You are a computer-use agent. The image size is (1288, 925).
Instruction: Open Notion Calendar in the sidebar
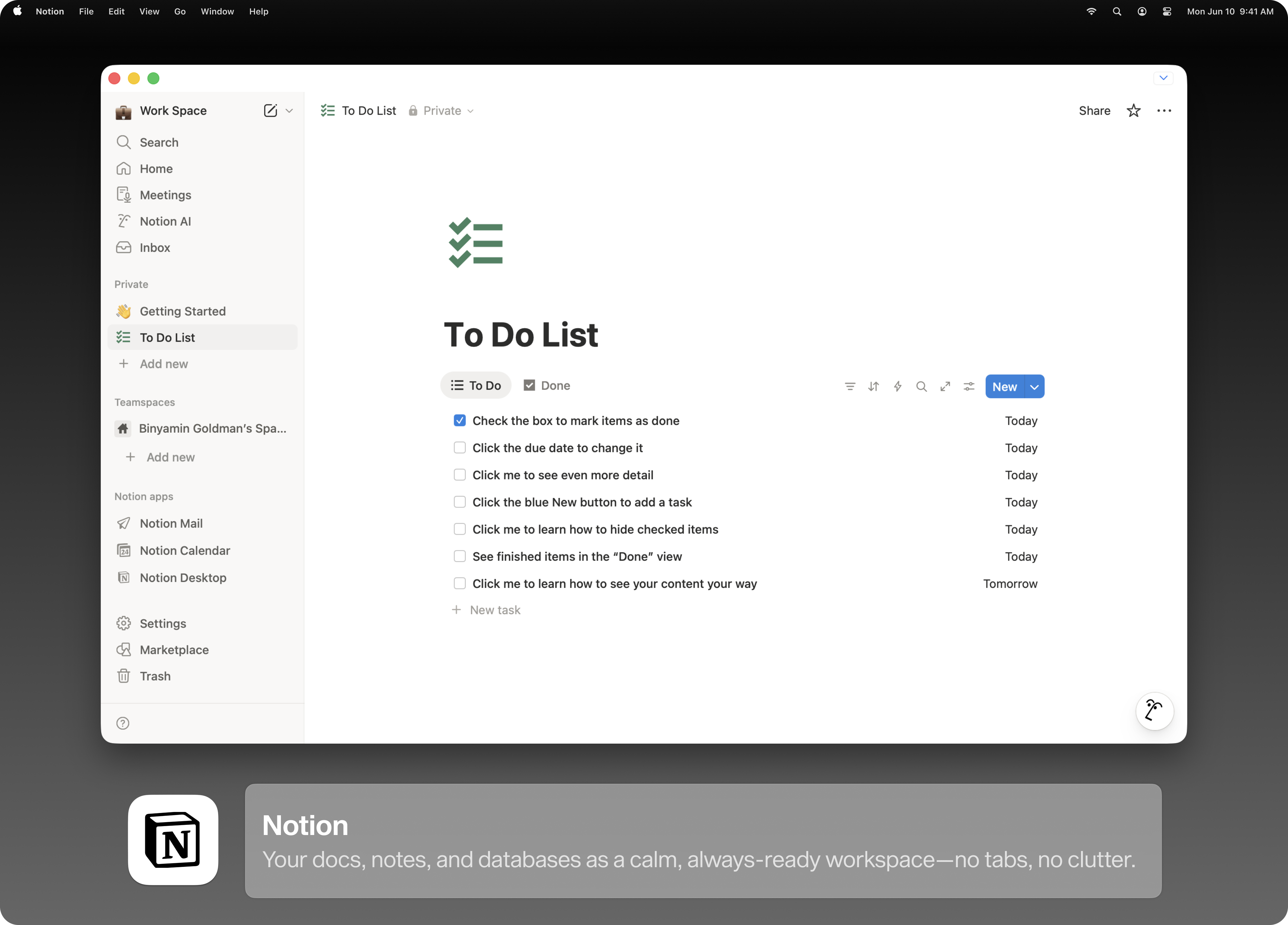[185, 550]
